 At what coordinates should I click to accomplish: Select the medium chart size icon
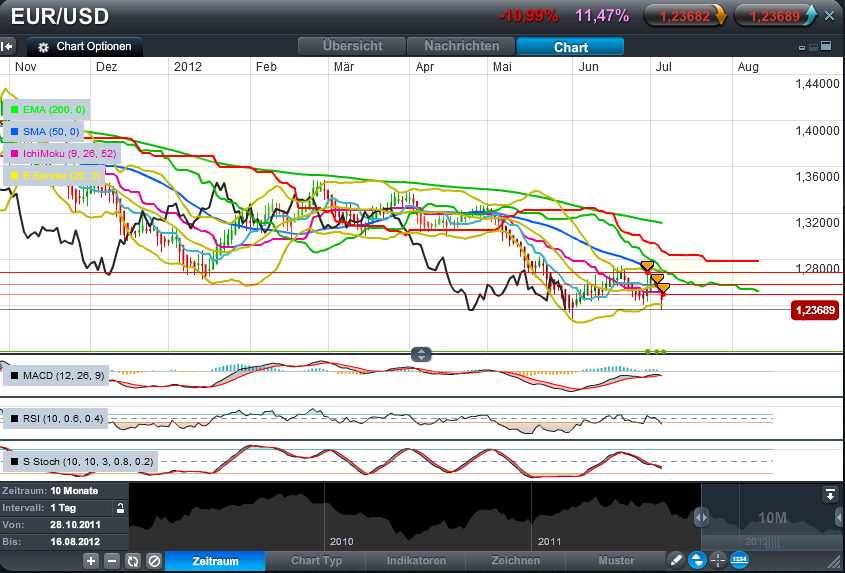[814, 47]
